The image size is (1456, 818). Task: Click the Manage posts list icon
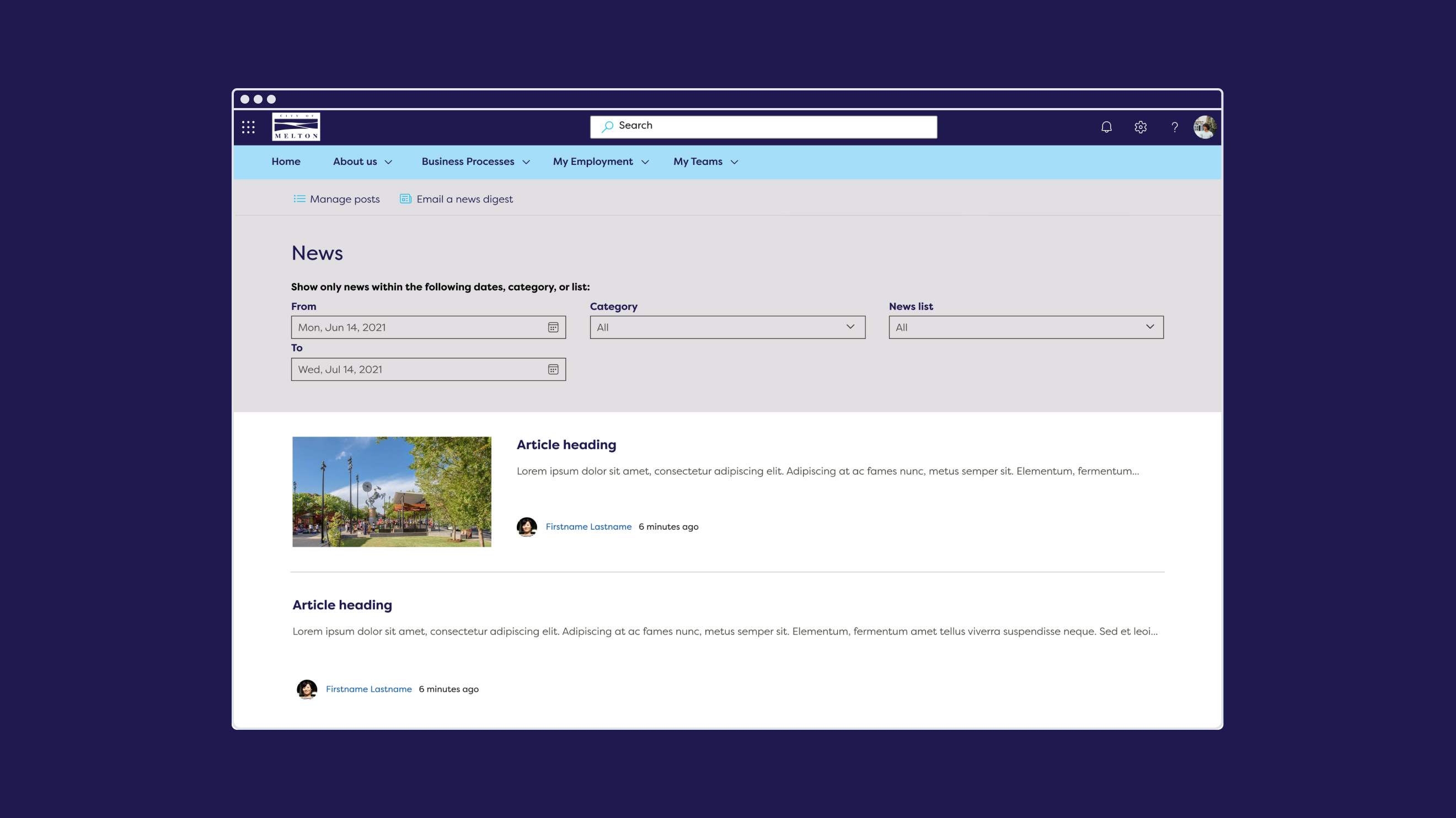click(x=299, y=199)
